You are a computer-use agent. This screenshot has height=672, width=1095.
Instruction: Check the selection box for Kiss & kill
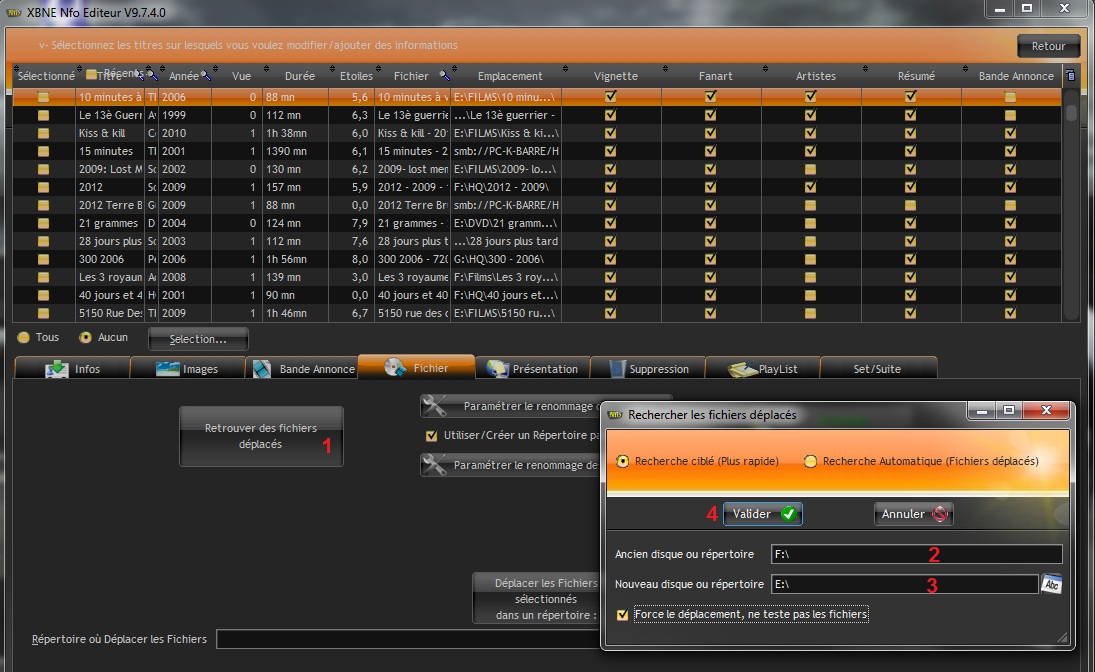43,133
